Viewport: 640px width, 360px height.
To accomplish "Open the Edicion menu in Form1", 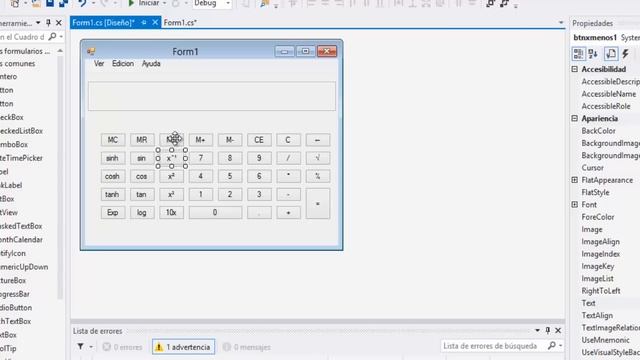I will click(123, 64).
